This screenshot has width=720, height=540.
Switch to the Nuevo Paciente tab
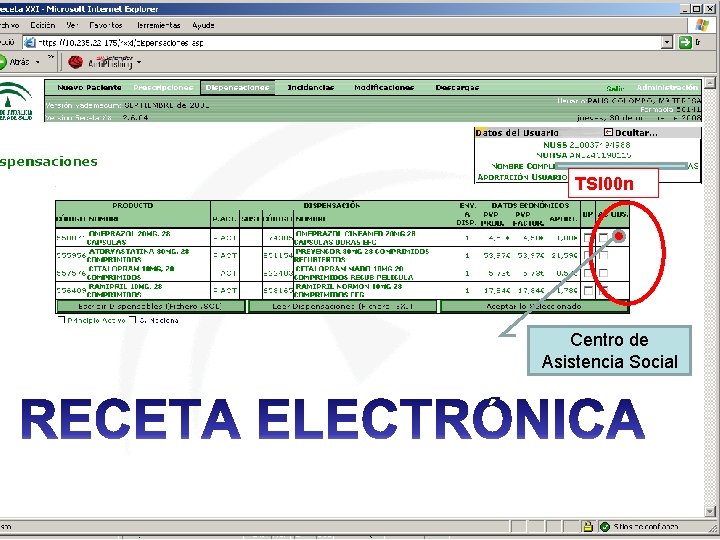(x=90, y=87)
